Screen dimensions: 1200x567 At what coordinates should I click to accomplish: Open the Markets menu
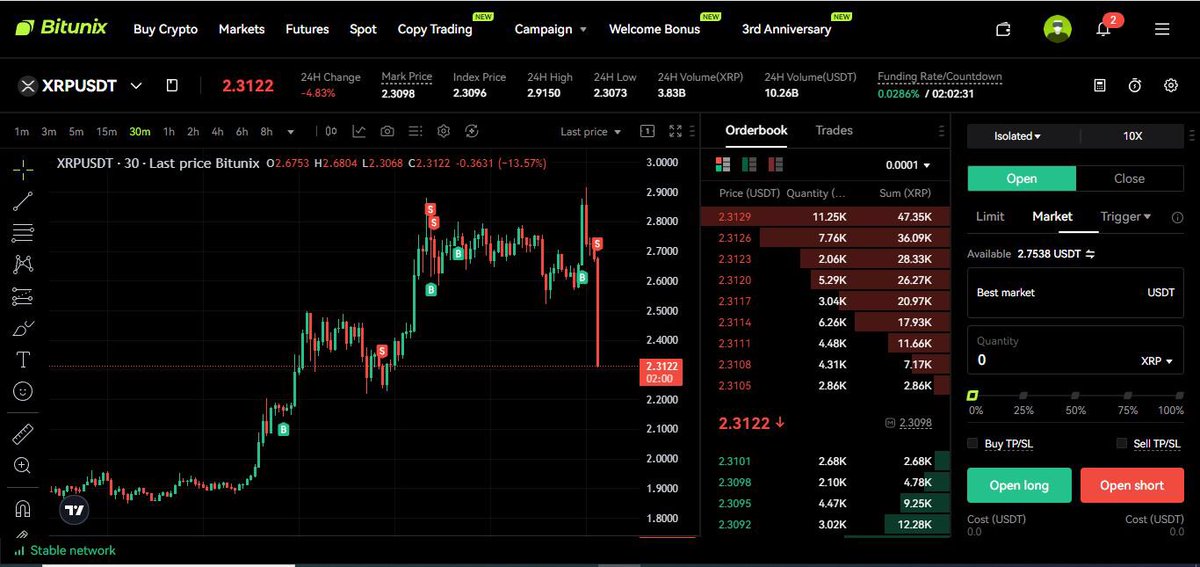242,29
